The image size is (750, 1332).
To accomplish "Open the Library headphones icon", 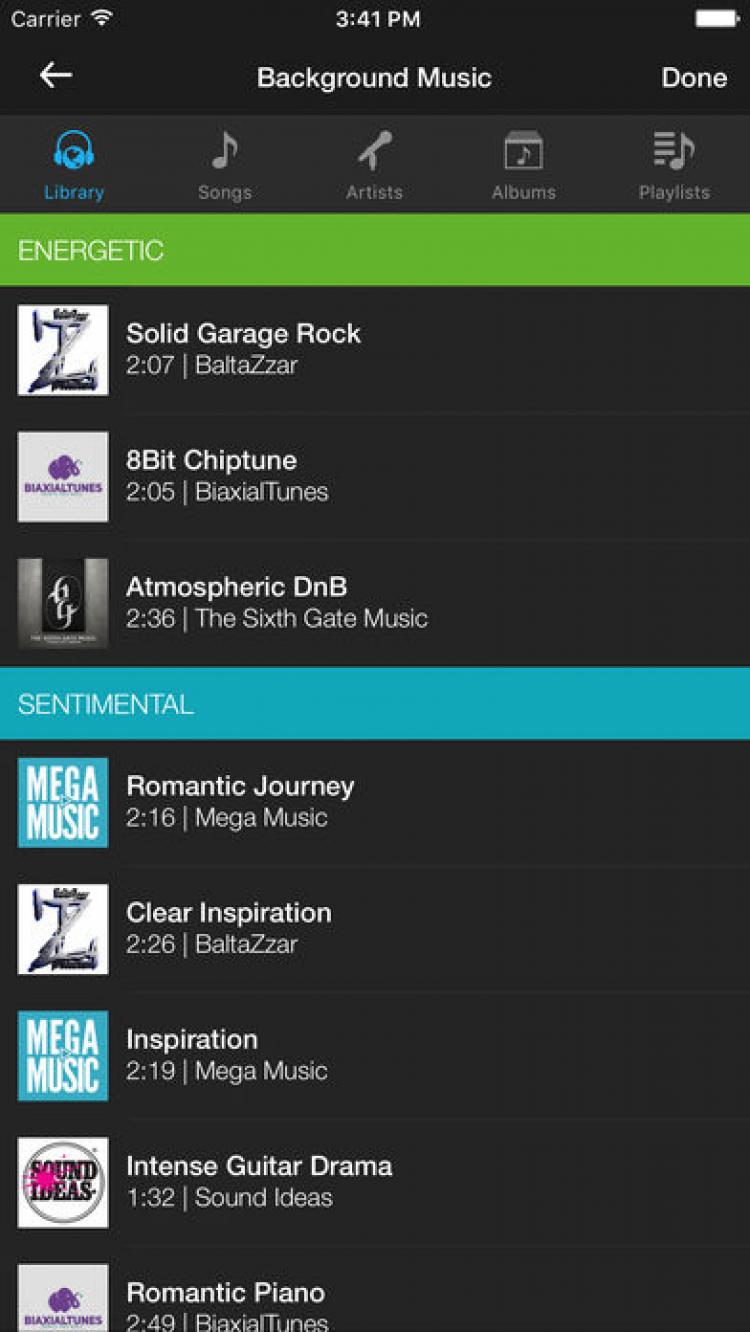I will click(73, 152).
